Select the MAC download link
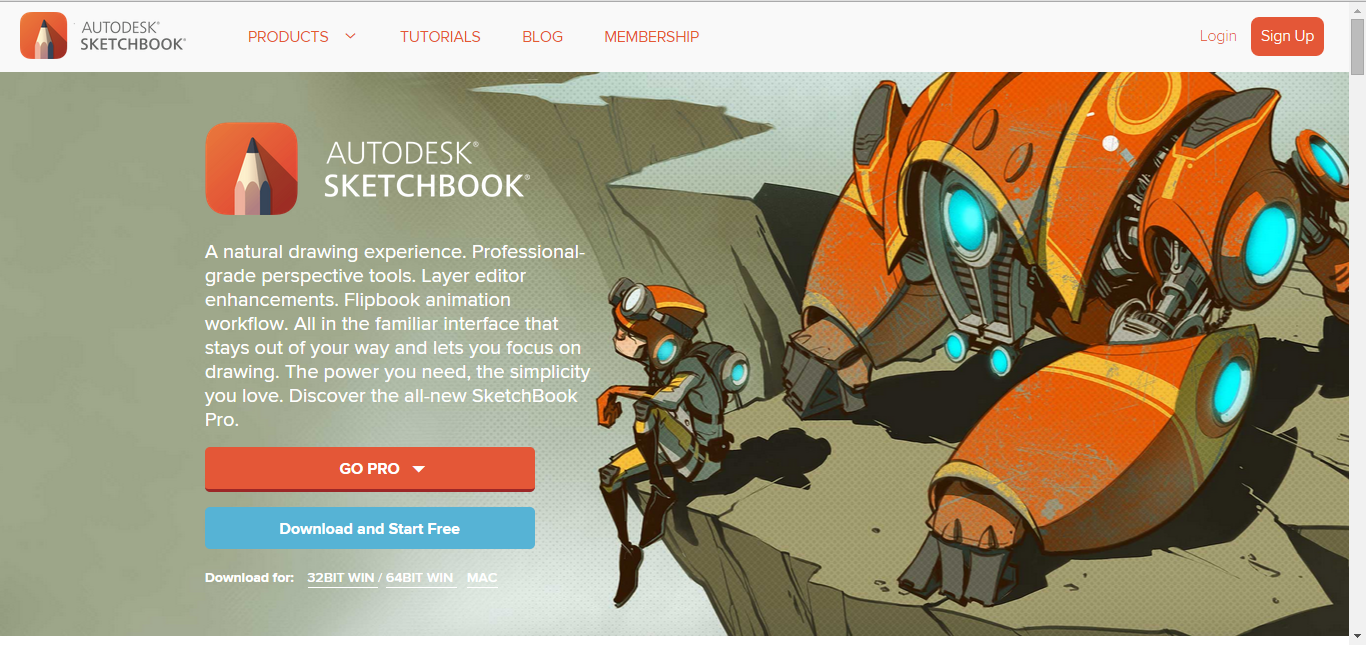 482,578
